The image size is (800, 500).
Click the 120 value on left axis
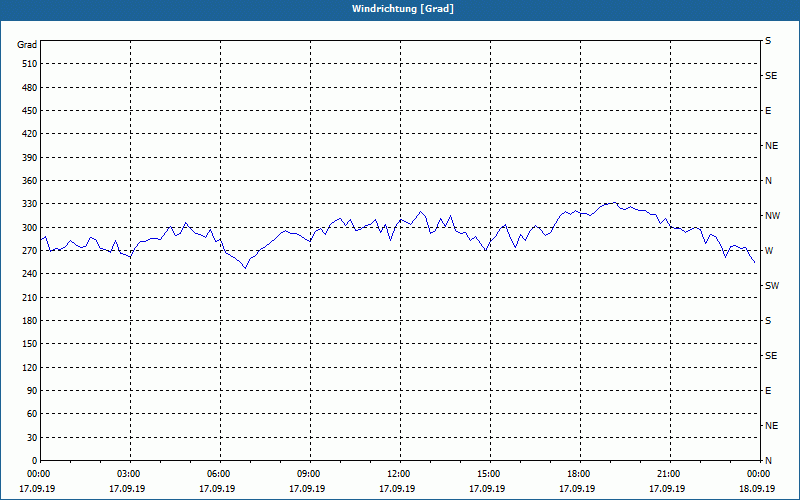[x=30, y=367]
